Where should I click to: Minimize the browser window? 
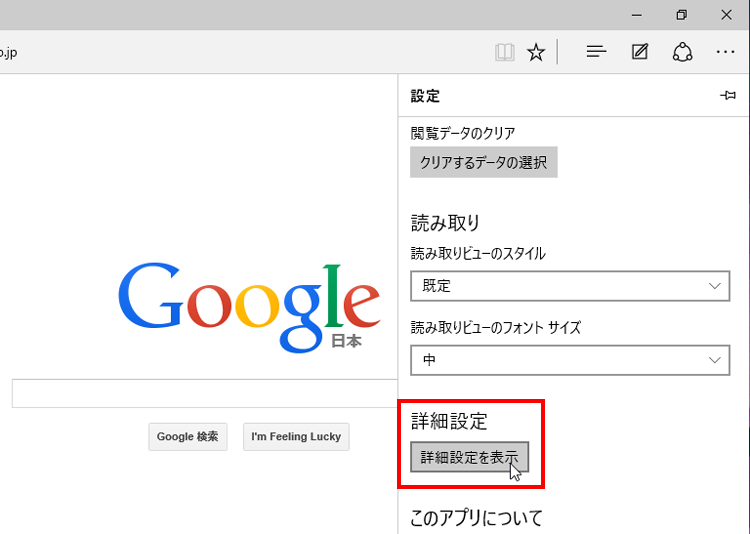(634, 15)
